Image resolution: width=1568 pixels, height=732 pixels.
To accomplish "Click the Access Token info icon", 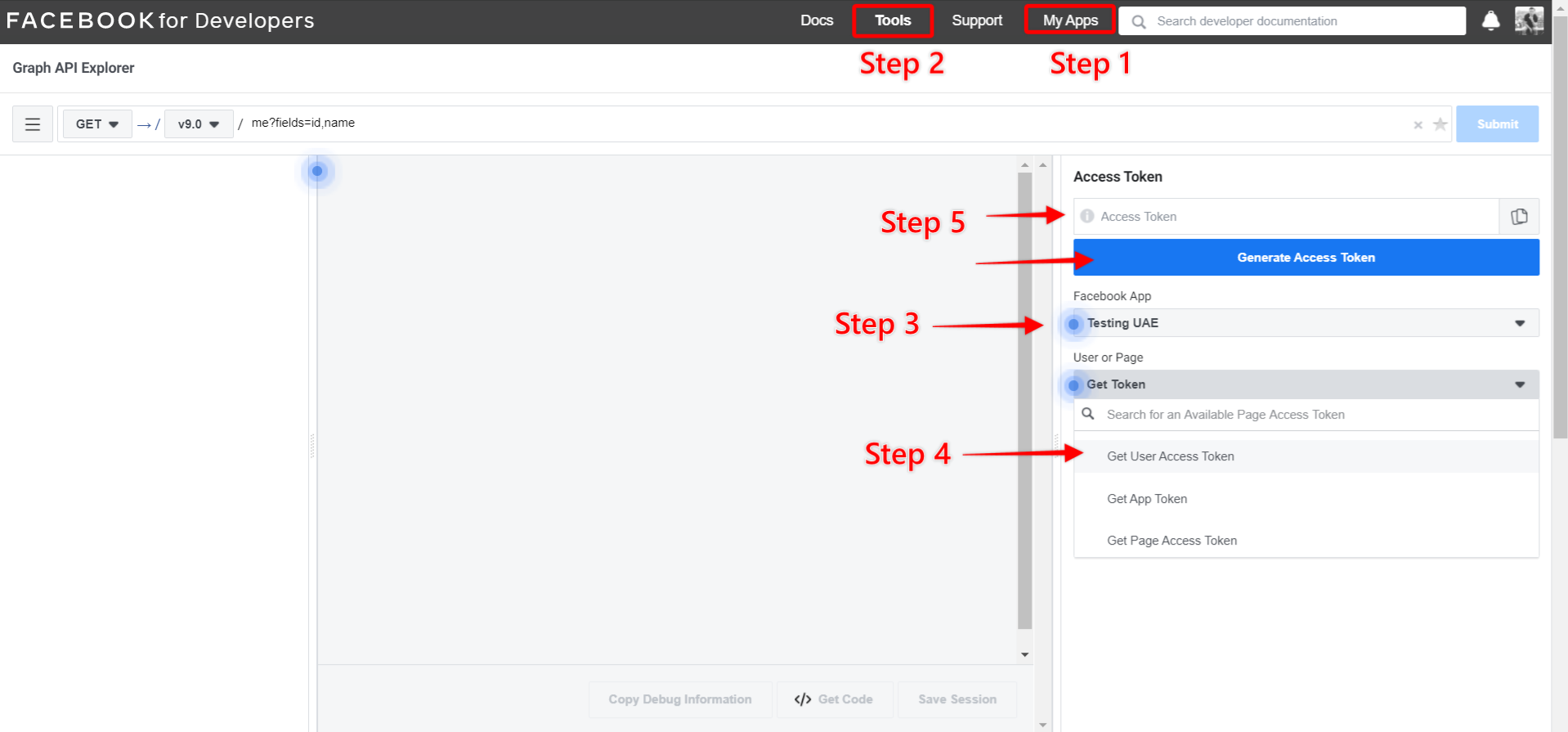I will (1086, 217).
